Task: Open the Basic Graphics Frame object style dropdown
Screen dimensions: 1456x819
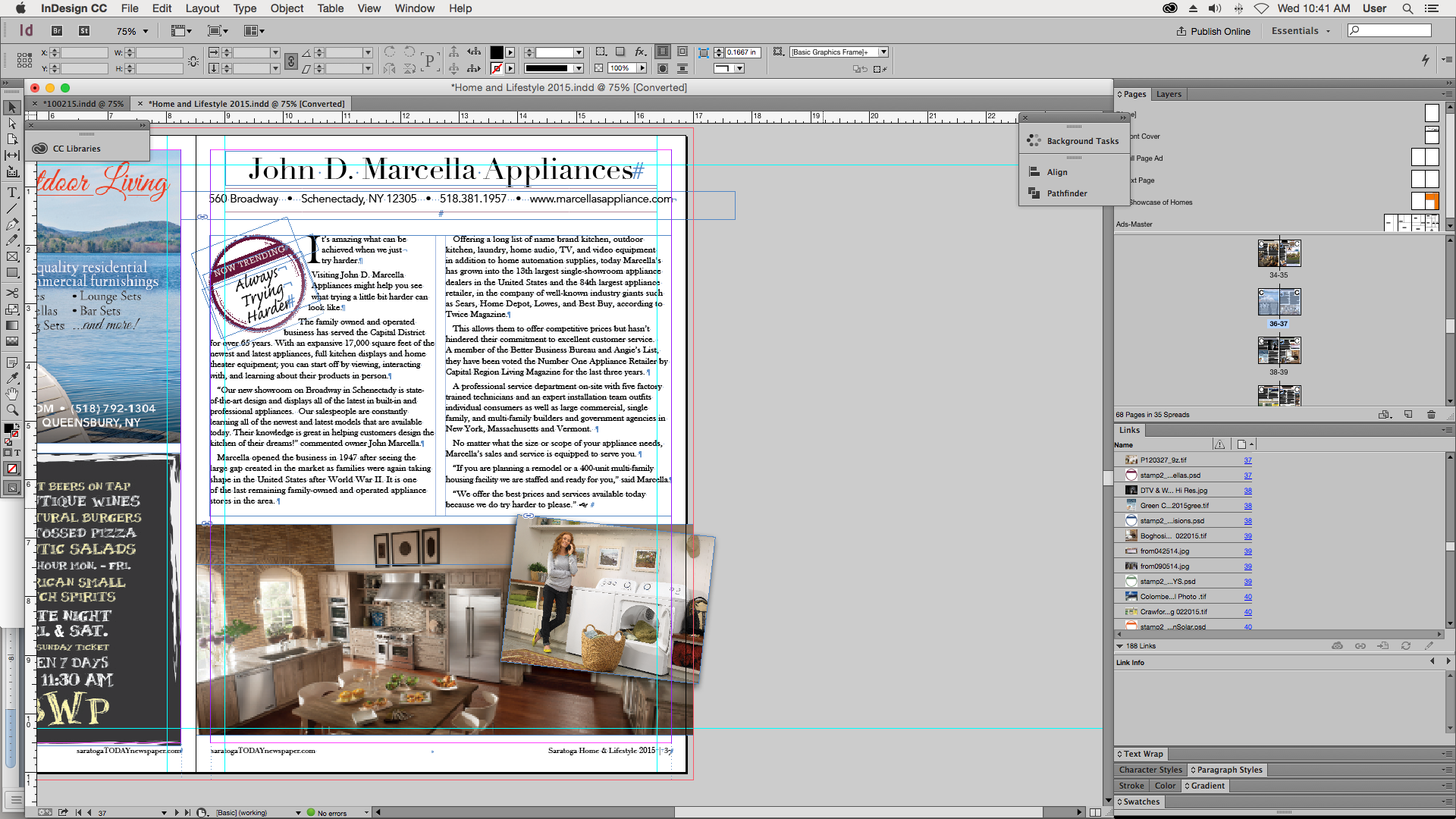Action: (x=883, y=52)
